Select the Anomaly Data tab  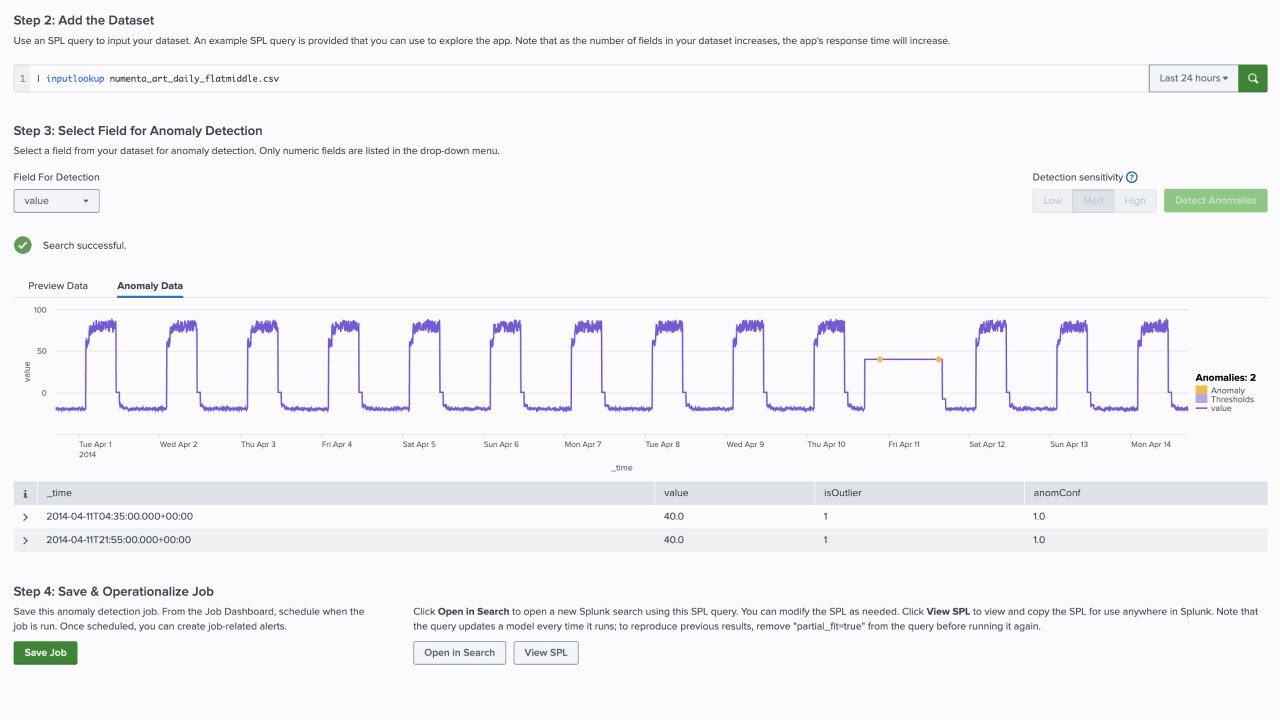coord(150,286)
